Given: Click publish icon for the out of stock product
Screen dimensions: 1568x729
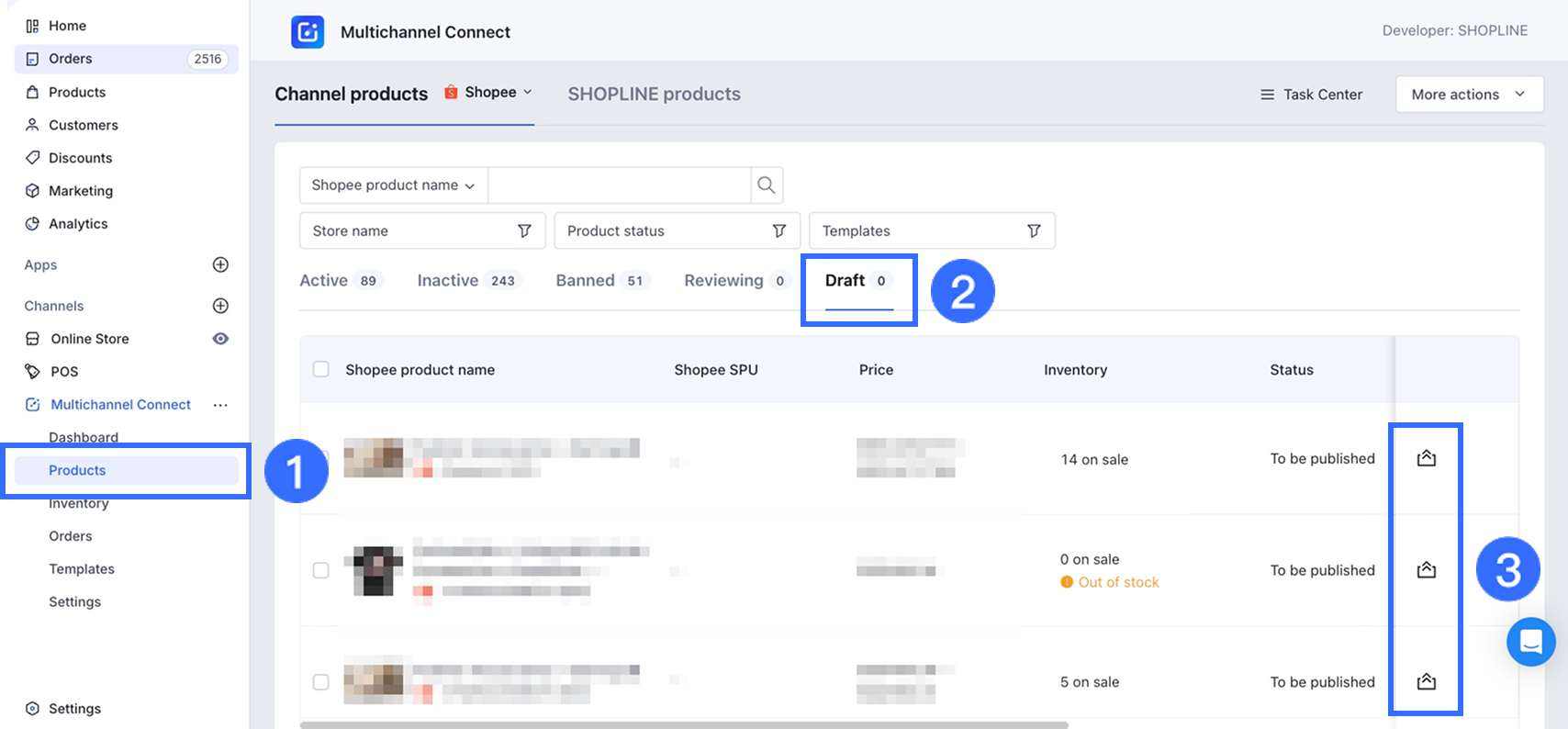Looking at the screenshot, I should click(1426, 570).
